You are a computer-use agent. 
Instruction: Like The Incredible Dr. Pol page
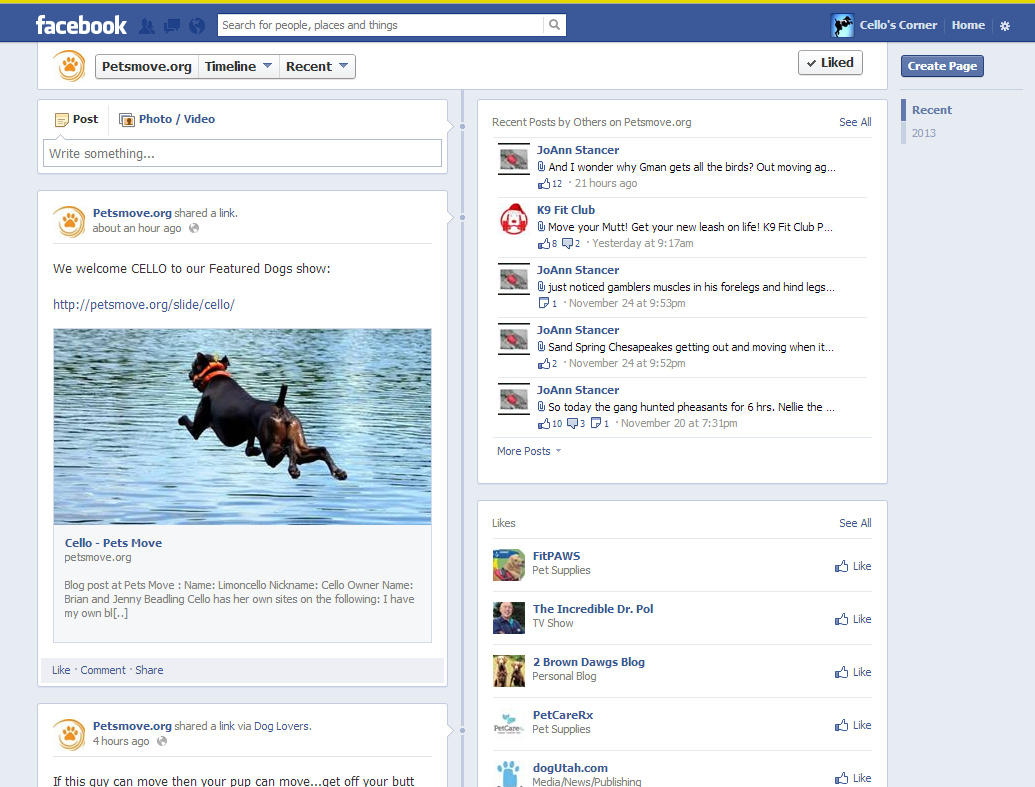pos(853,619)
